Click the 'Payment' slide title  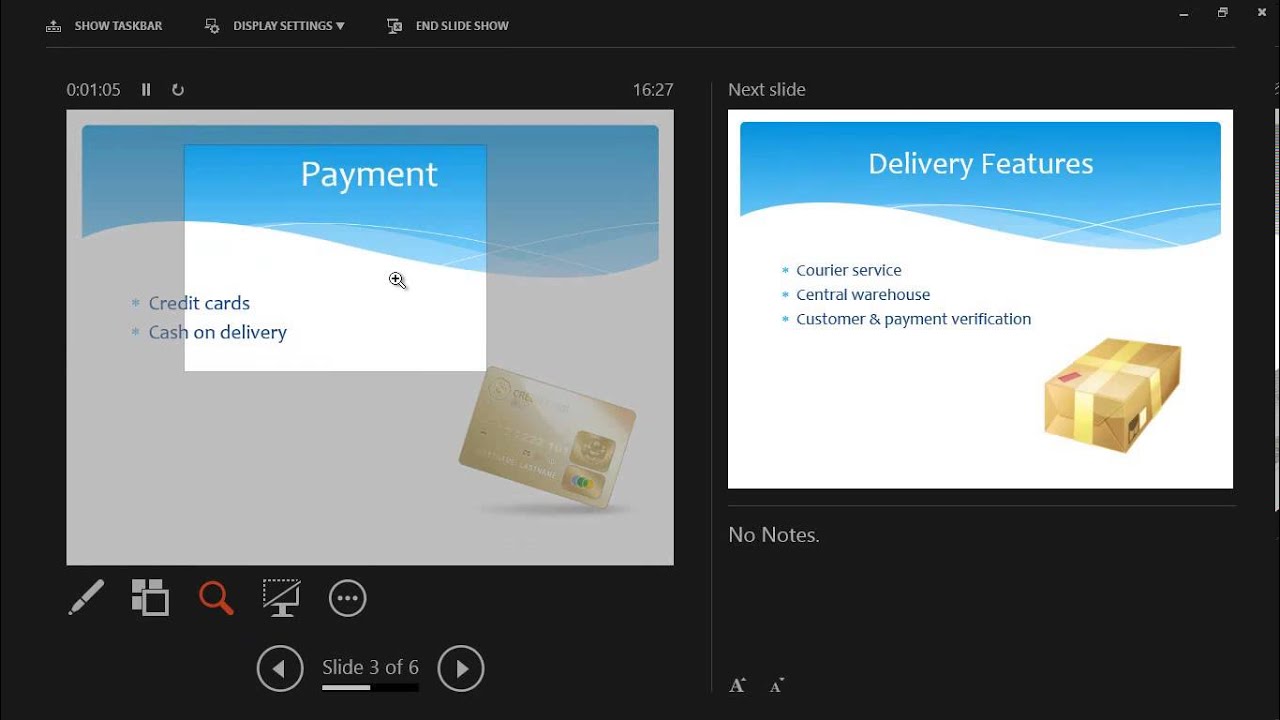369,175
